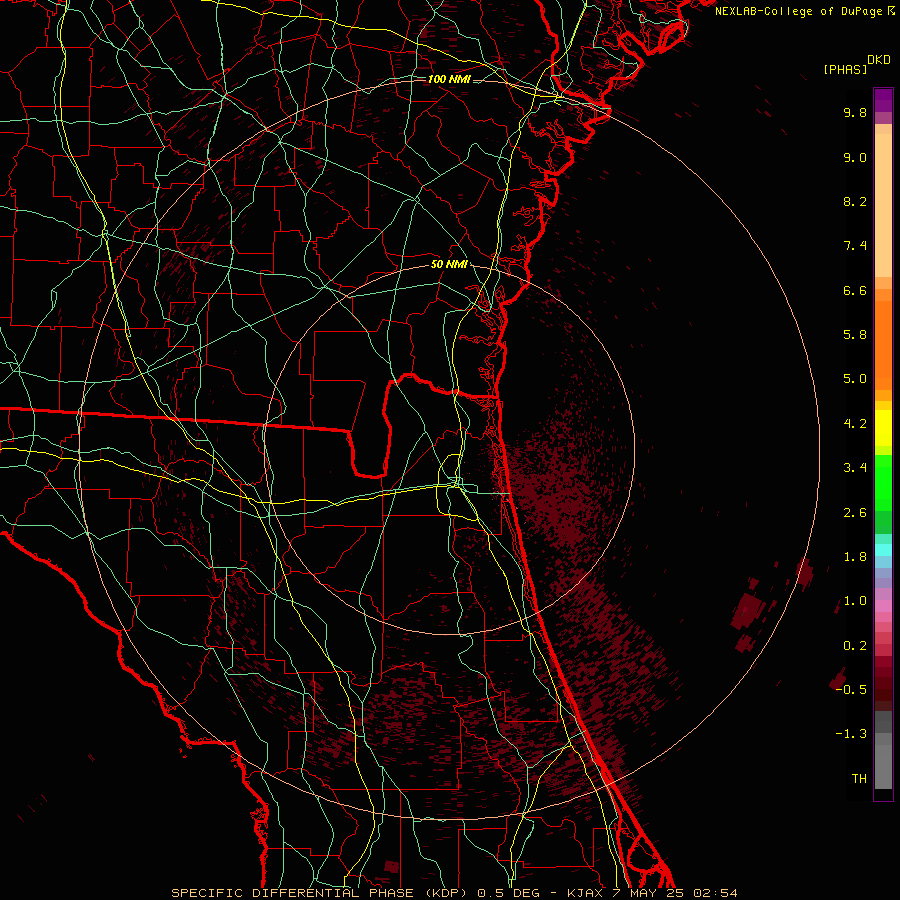Click the 1.0 scale label
Viewport: 900px width, 900px height.
pos(855,601)
